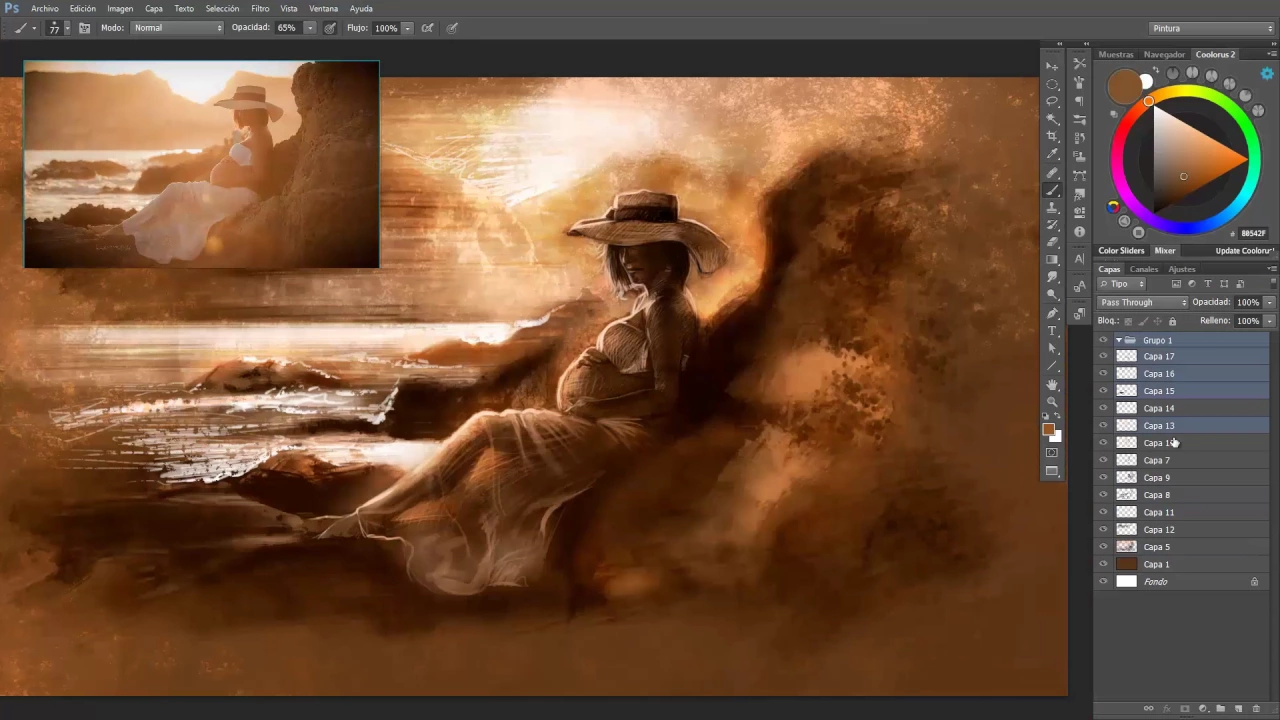This screenshot has height=720, width=1280.
Task: Select the Magic Wand tool
Action: 1052,119
